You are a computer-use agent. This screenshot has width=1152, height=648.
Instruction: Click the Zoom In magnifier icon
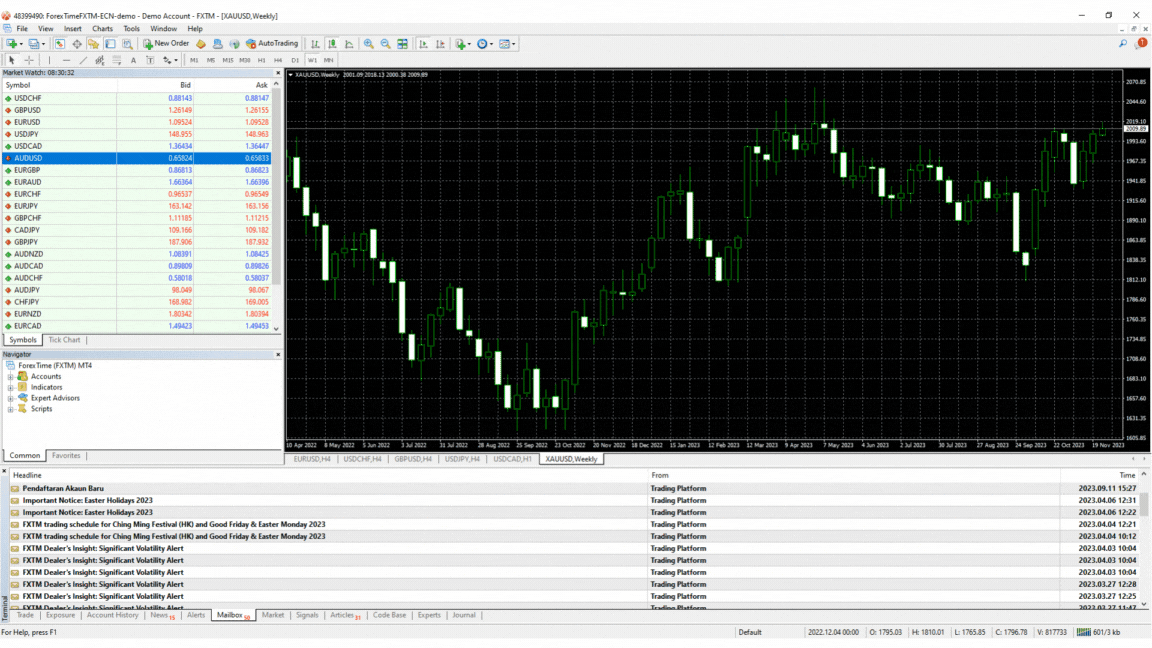369,44
